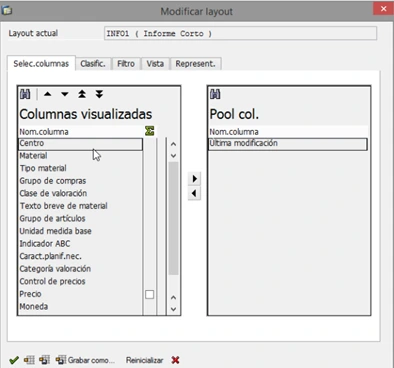Screen dimensions: 394x368
Task: Open the Represent. tab
Action: (x=196, y=64)
